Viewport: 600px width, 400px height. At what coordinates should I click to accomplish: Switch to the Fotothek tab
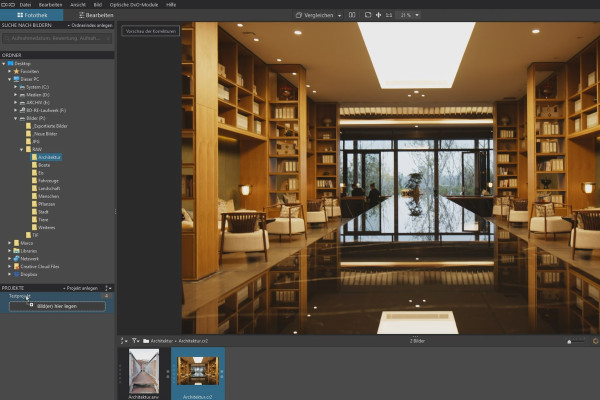point(32,15)
